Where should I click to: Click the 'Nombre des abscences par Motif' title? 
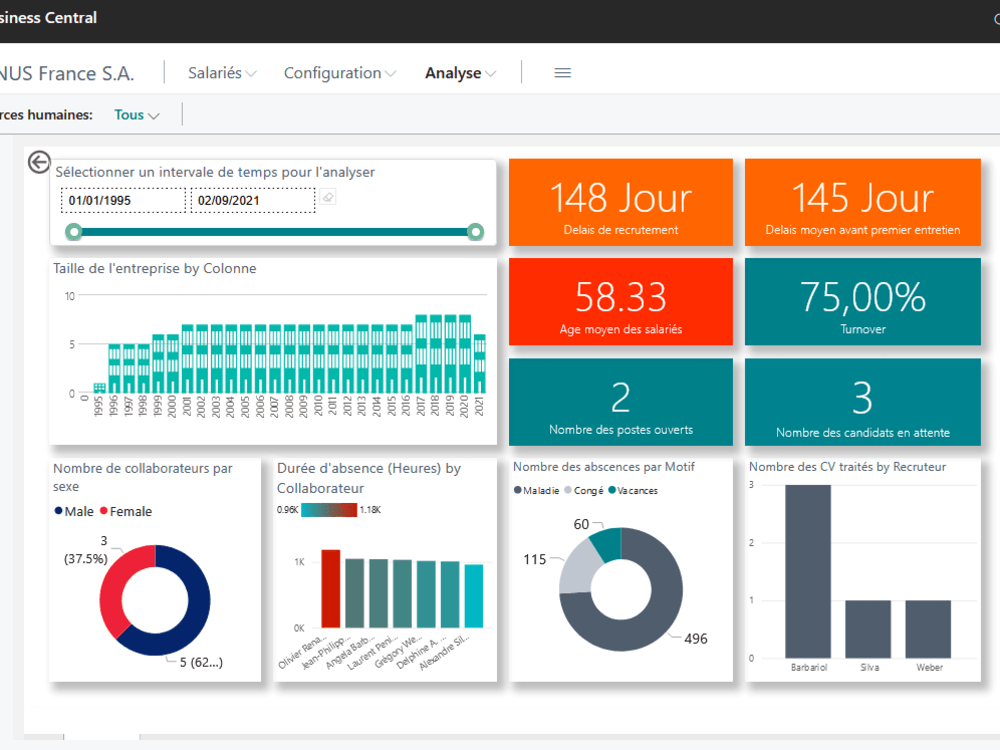point(604,467)
